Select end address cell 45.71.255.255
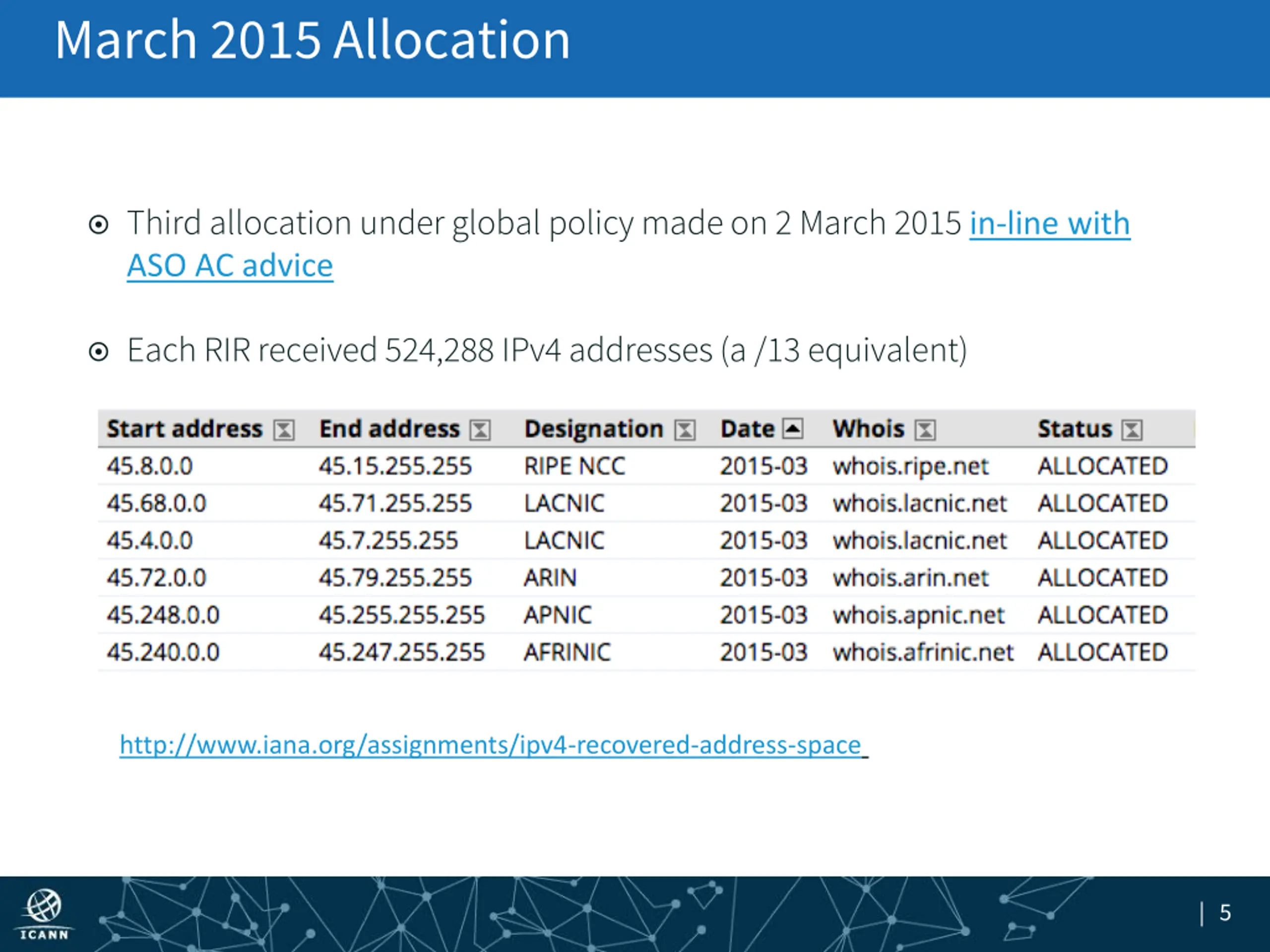 pos(395,503)
